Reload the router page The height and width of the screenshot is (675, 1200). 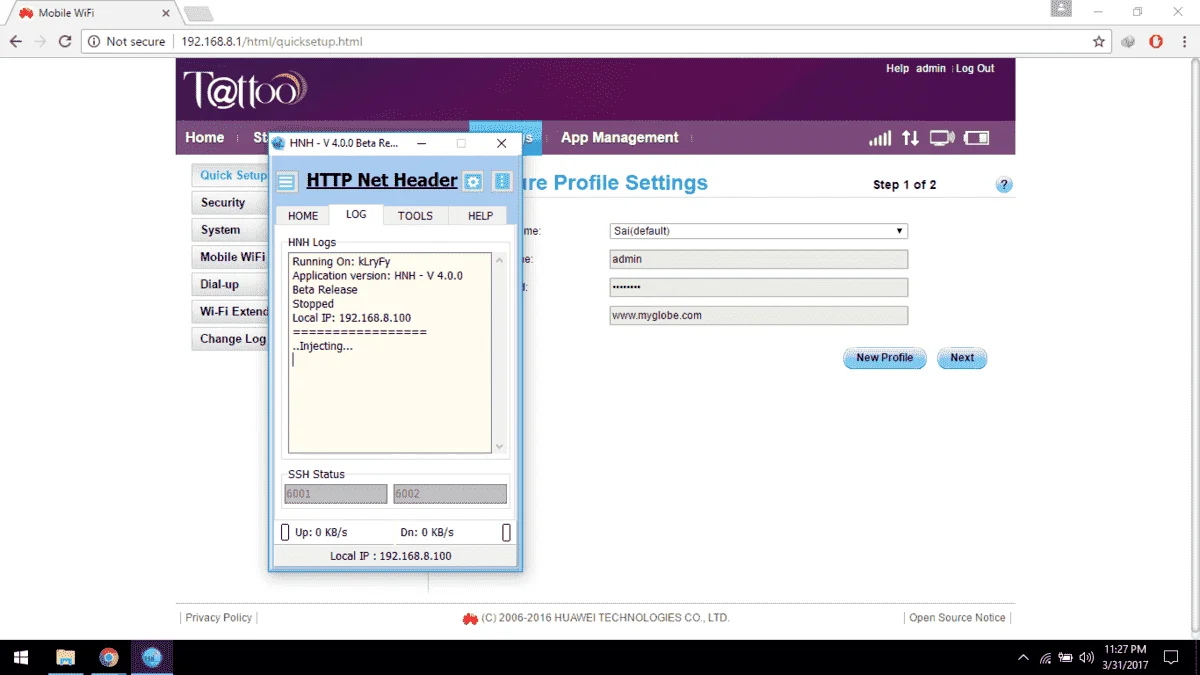tap(65, 42)
